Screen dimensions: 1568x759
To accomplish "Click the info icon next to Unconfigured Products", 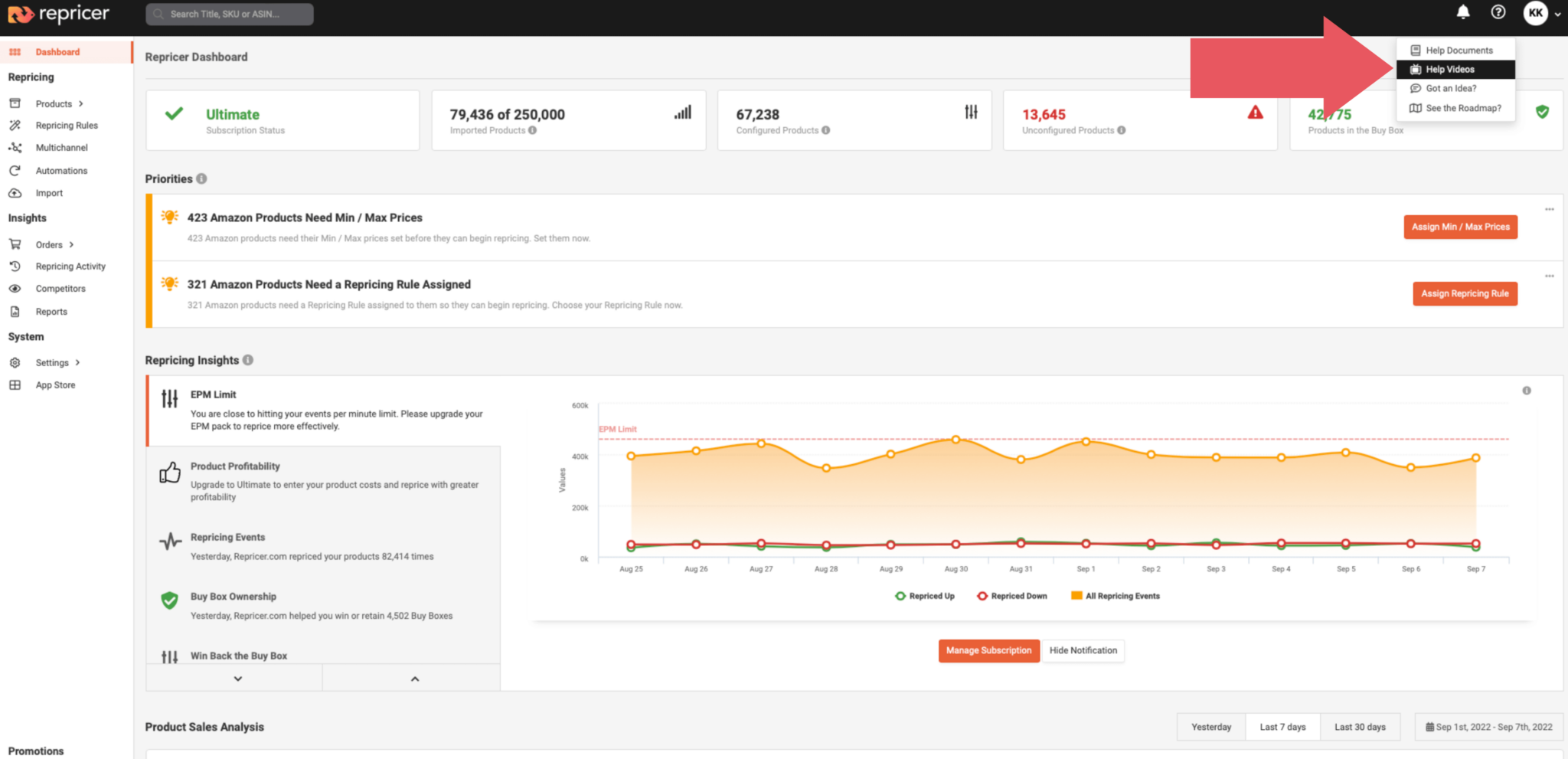I will [1121, 130].
